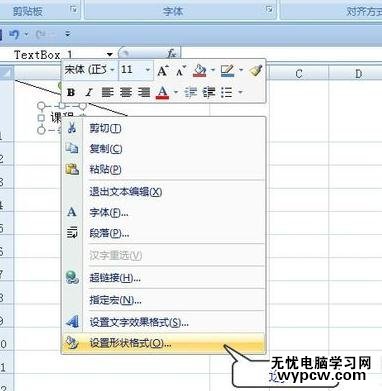The height and width of the screenshot is (391, 382).
Task: Decrease indent in mini toolbar
Action: (191, 92)
